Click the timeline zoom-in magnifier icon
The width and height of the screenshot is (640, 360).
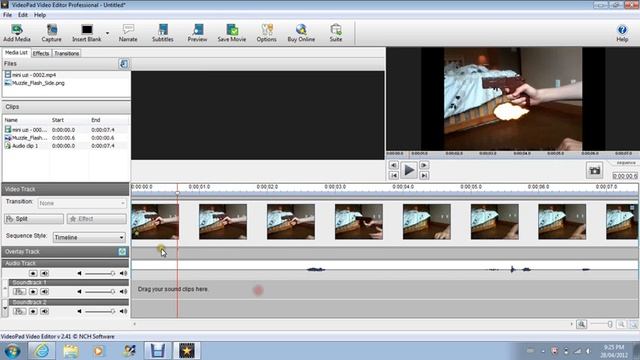coord(581,324)
